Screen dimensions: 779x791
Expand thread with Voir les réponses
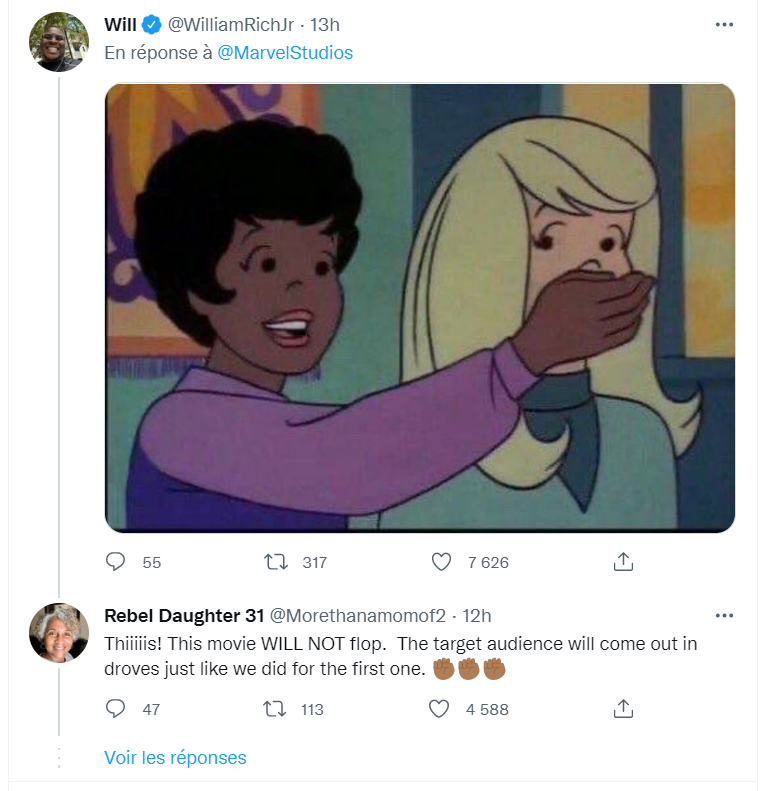pyautogui.click(x=175, y=757)
